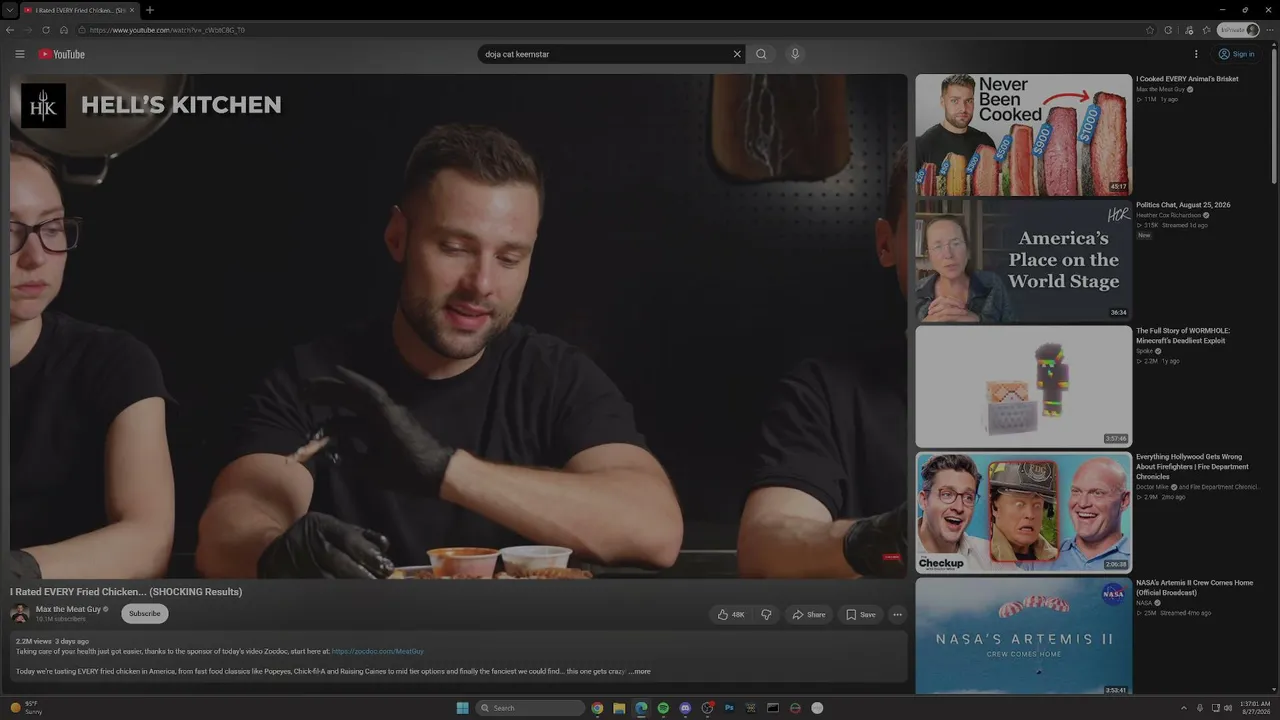
Task: Reload the browser page
Action: pyautogui.click(x=46, y=30)
